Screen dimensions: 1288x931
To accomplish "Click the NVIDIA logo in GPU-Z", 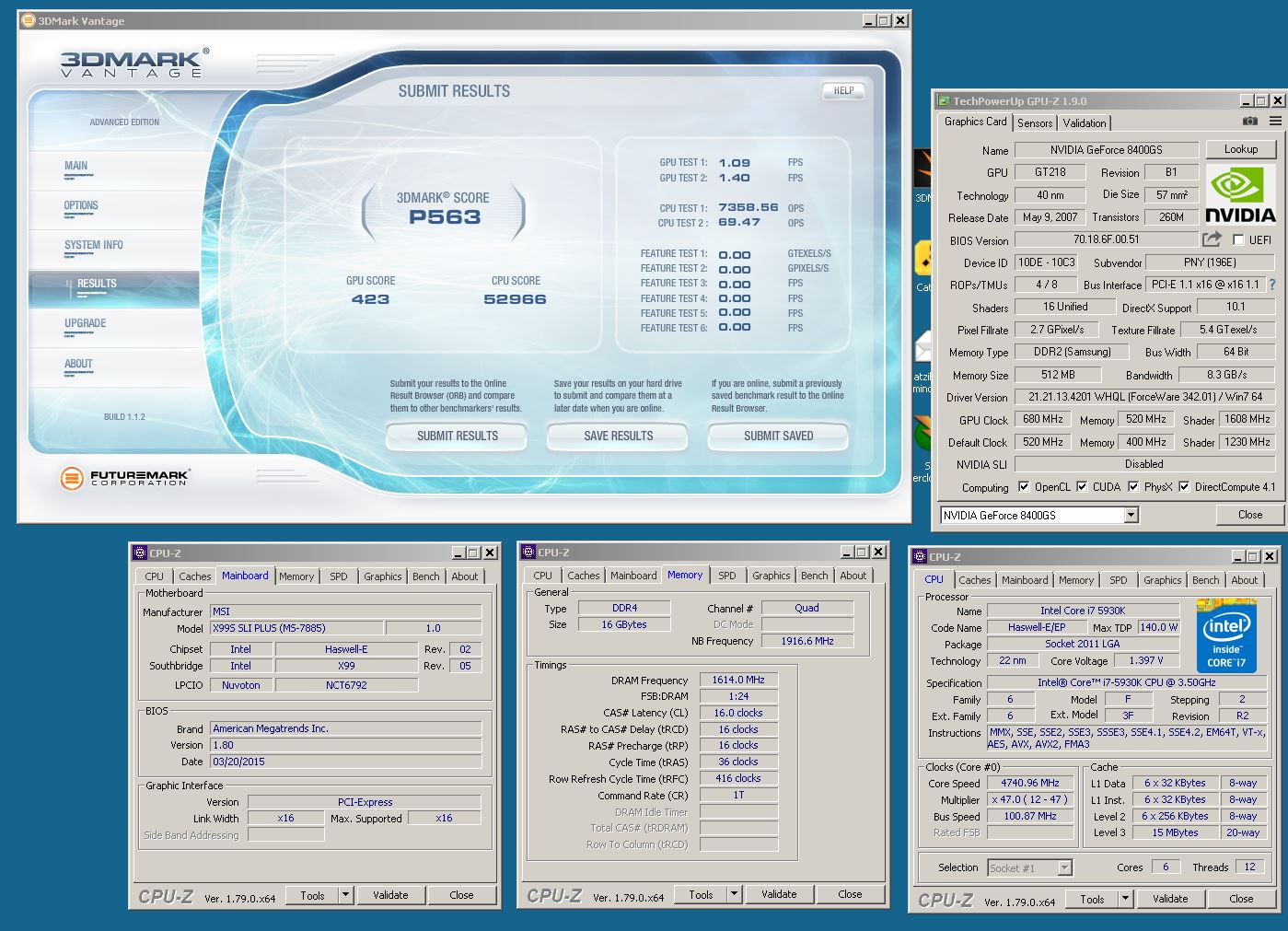I will [1240, 194].
